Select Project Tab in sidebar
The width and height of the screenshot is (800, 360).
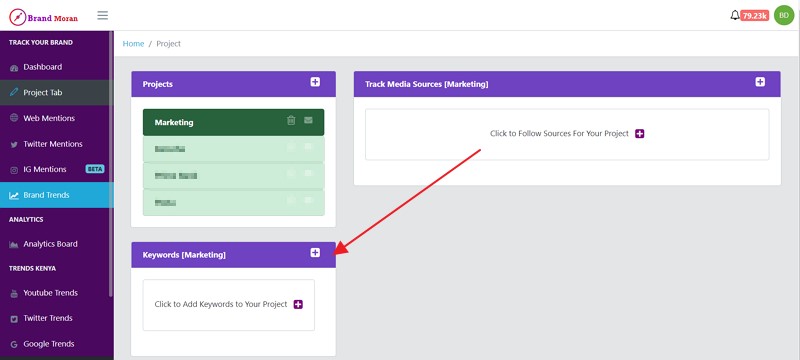[x=57, y=92]
